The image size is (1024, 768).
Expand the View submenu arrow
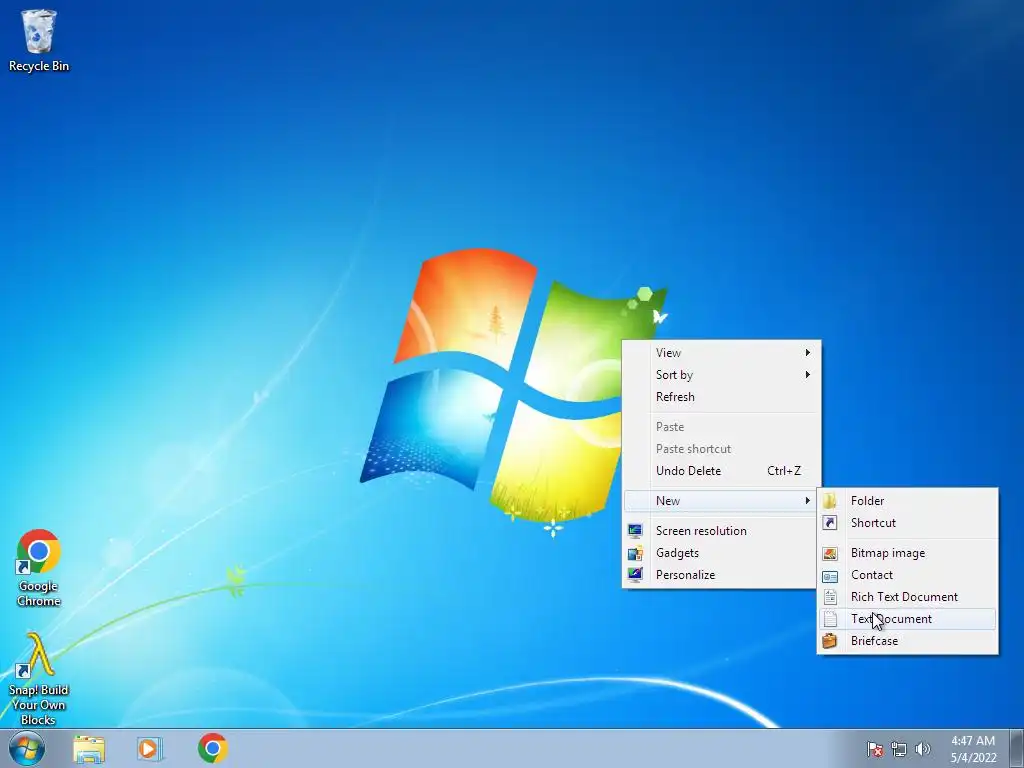coord(808,353)
